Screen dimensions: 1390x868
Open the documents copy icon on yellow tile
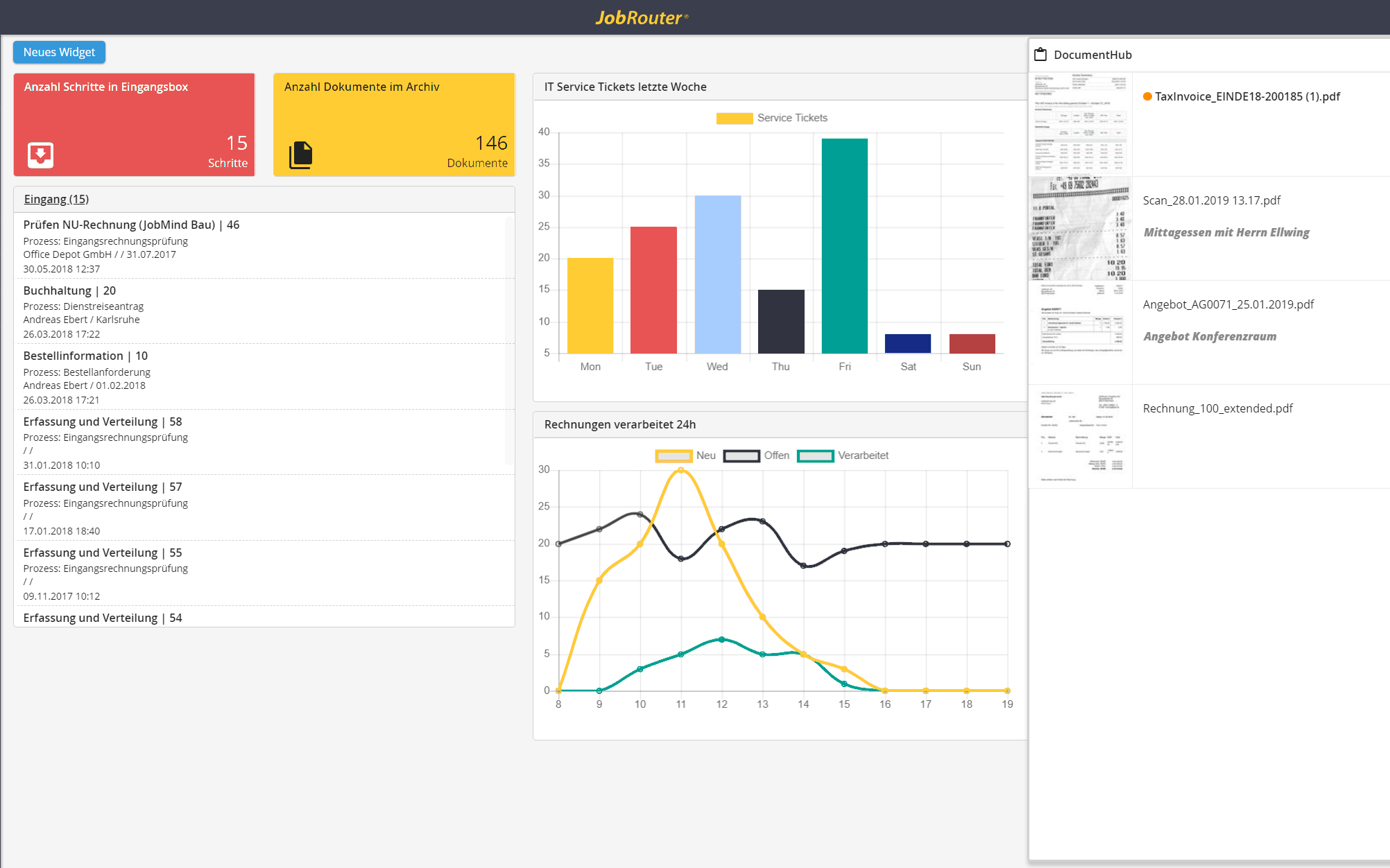(301, 155)
